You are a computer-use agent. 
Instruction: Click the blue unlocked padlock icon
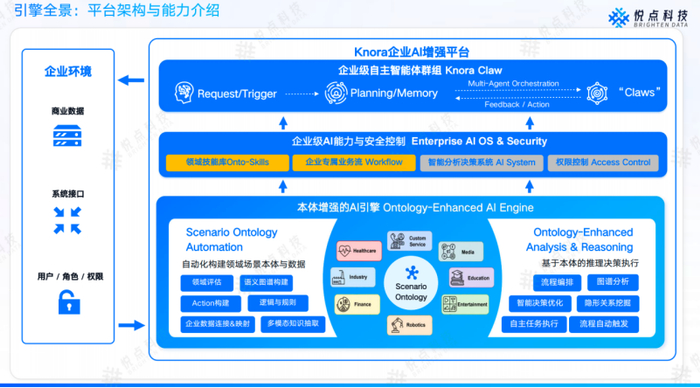click(69, 302)
